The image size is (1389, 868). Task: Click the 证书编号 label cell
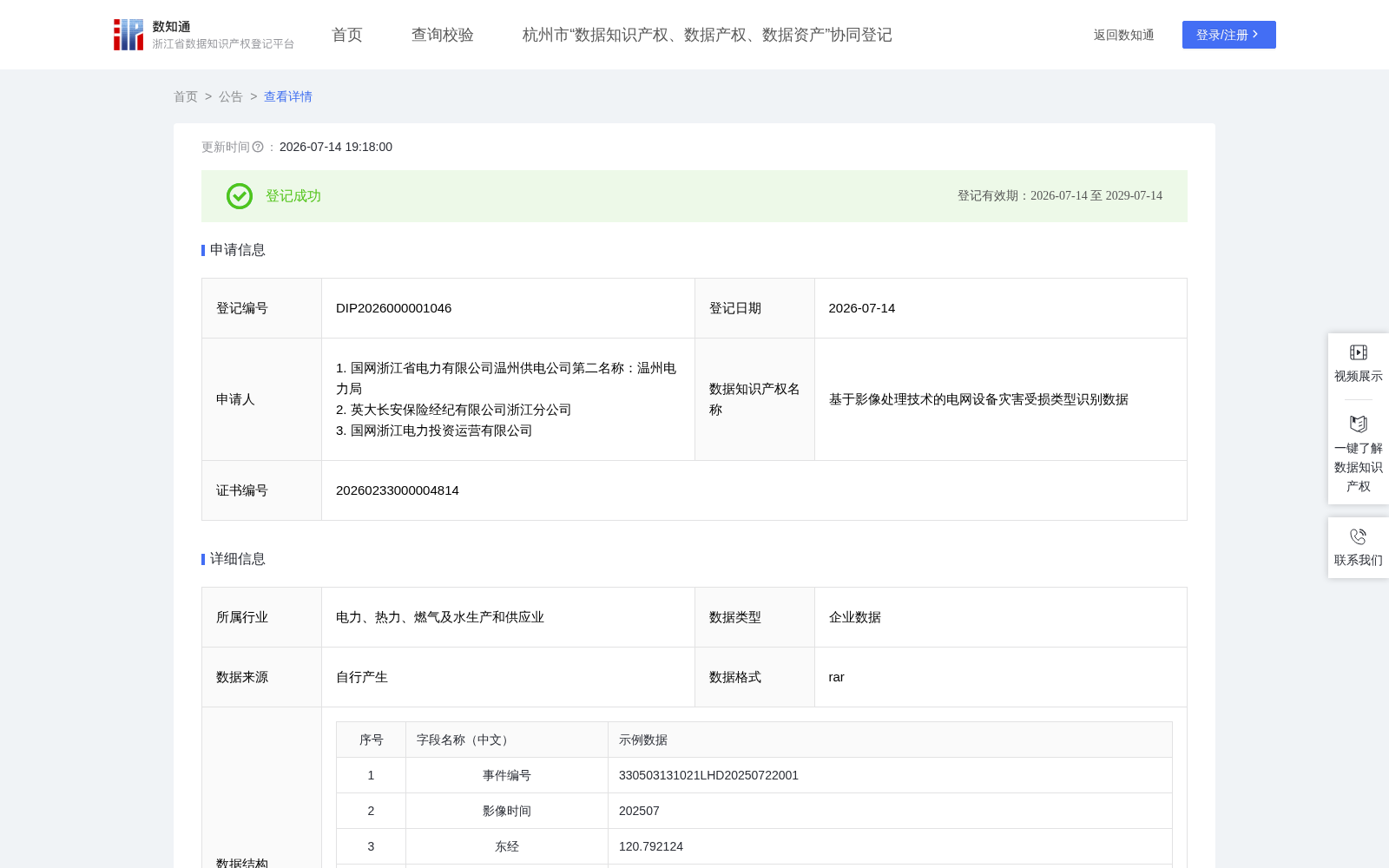click(262, 490)
